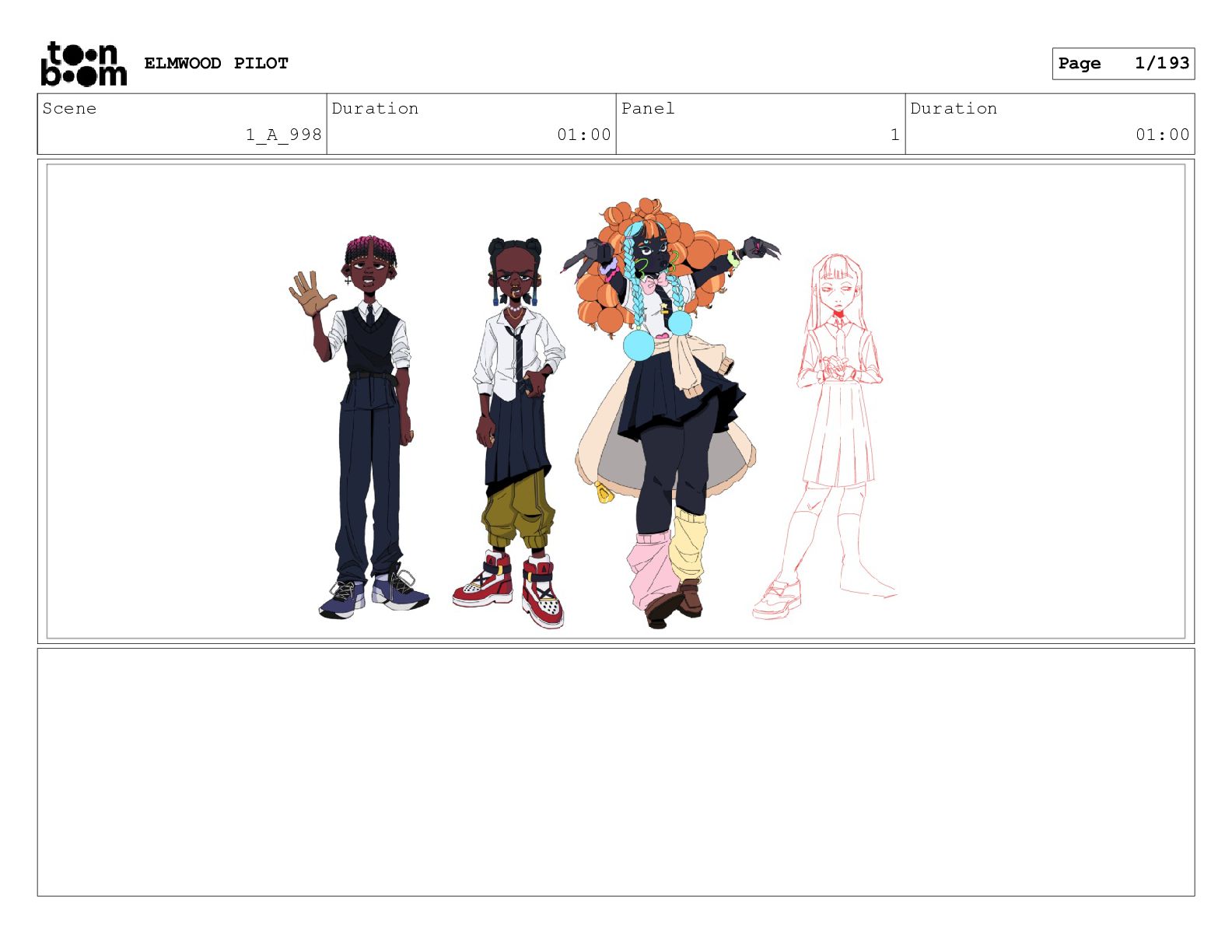Screen dimensions: 1232x952
Task: Select the 'Panel' header label
Action: tap(648, 108)
